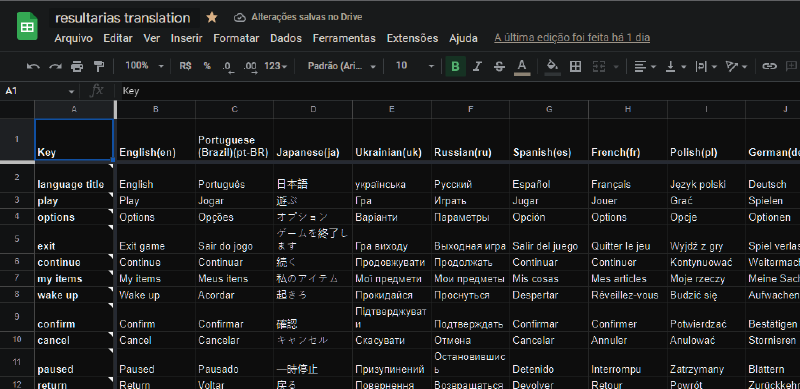This screenshot has height=389, width=800.
Task: Open text rotation dropdown
Action: point(737,66)
